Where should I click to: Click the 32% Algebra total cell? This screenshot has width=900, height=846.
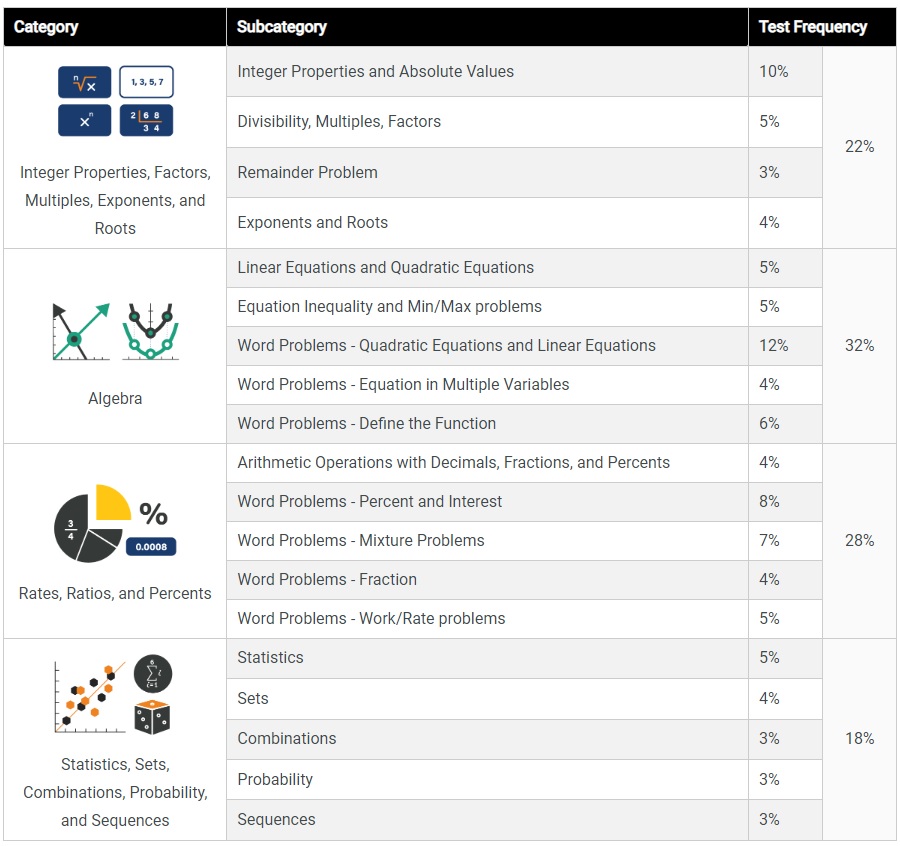coord(859,345)
